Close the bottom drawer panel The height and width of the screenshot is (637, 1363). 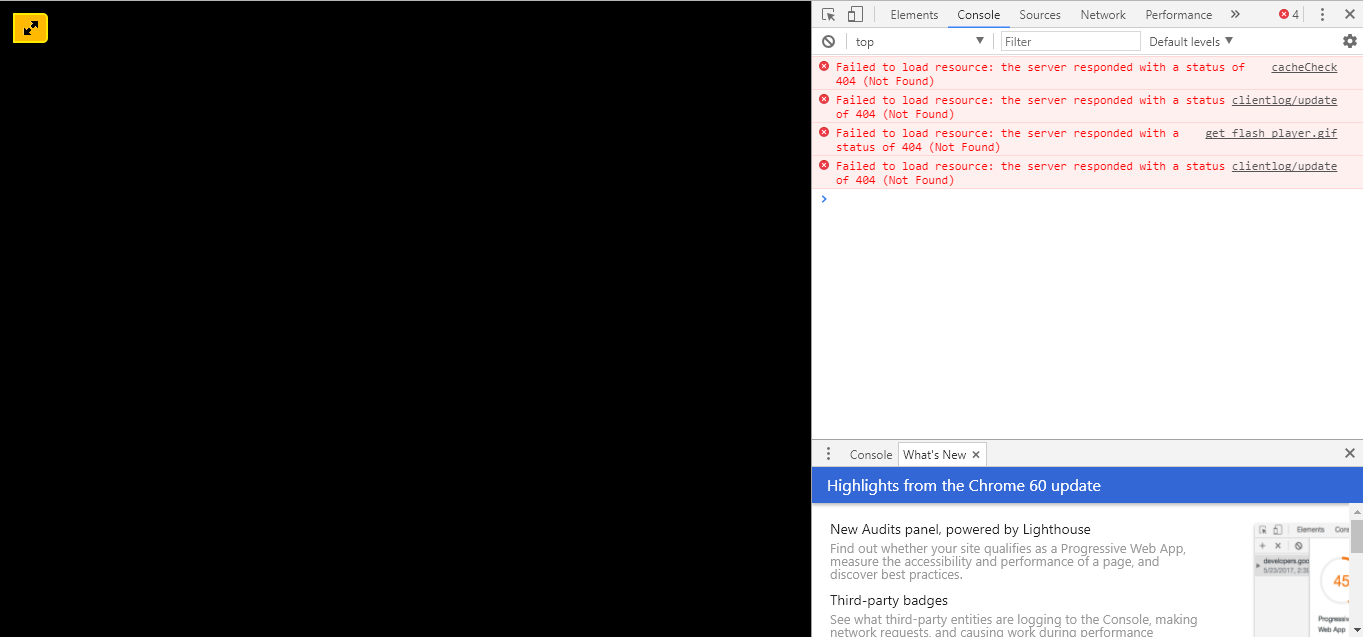[1349, 453]
